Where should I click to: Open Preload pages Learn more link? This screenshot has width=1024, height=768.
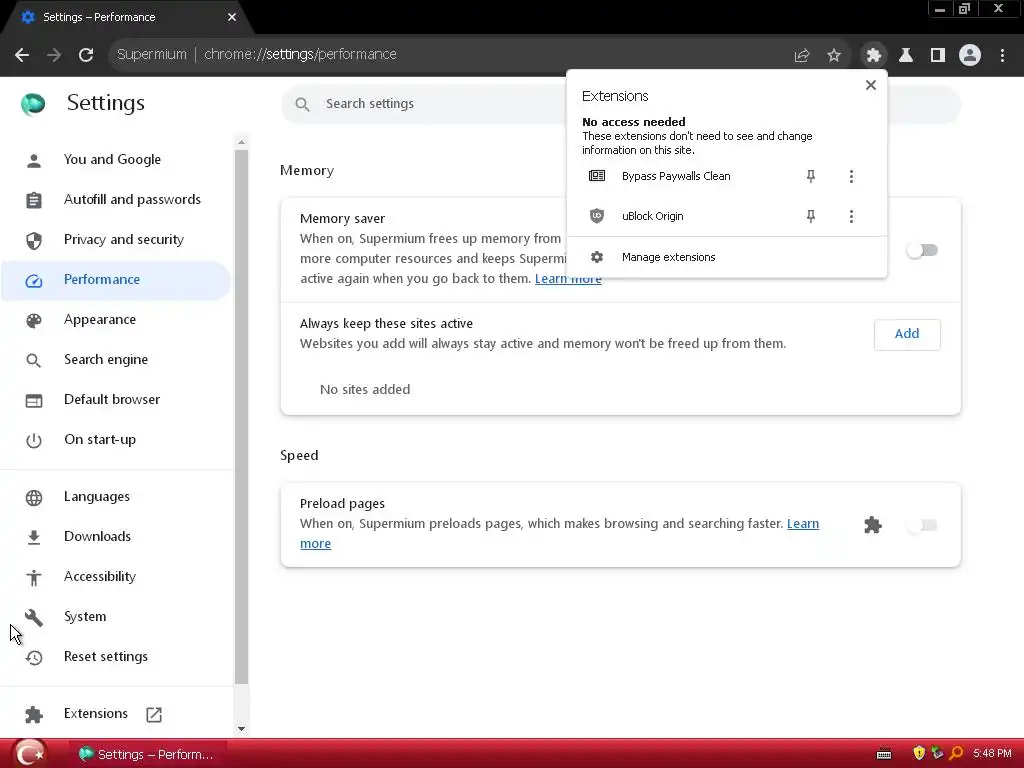(803, 524)
